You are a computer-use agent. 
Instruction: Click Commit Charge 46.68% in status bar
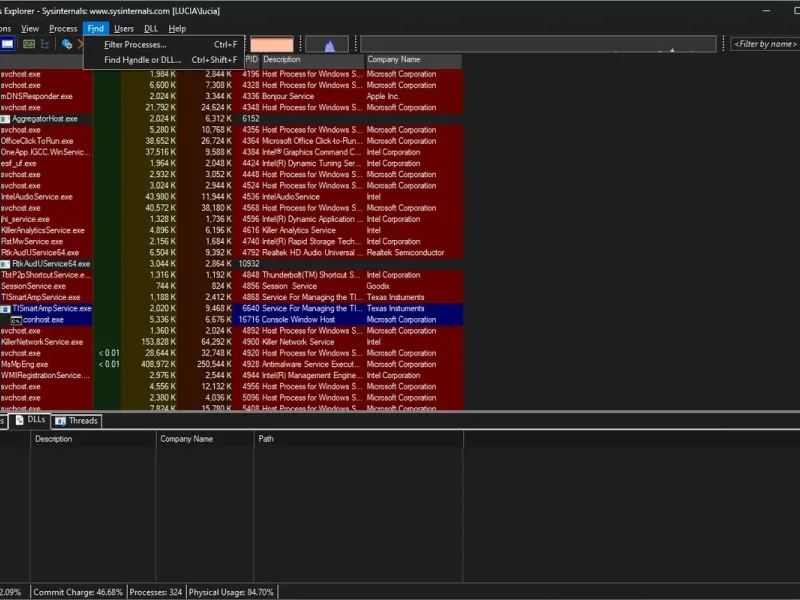click(78, 592)
